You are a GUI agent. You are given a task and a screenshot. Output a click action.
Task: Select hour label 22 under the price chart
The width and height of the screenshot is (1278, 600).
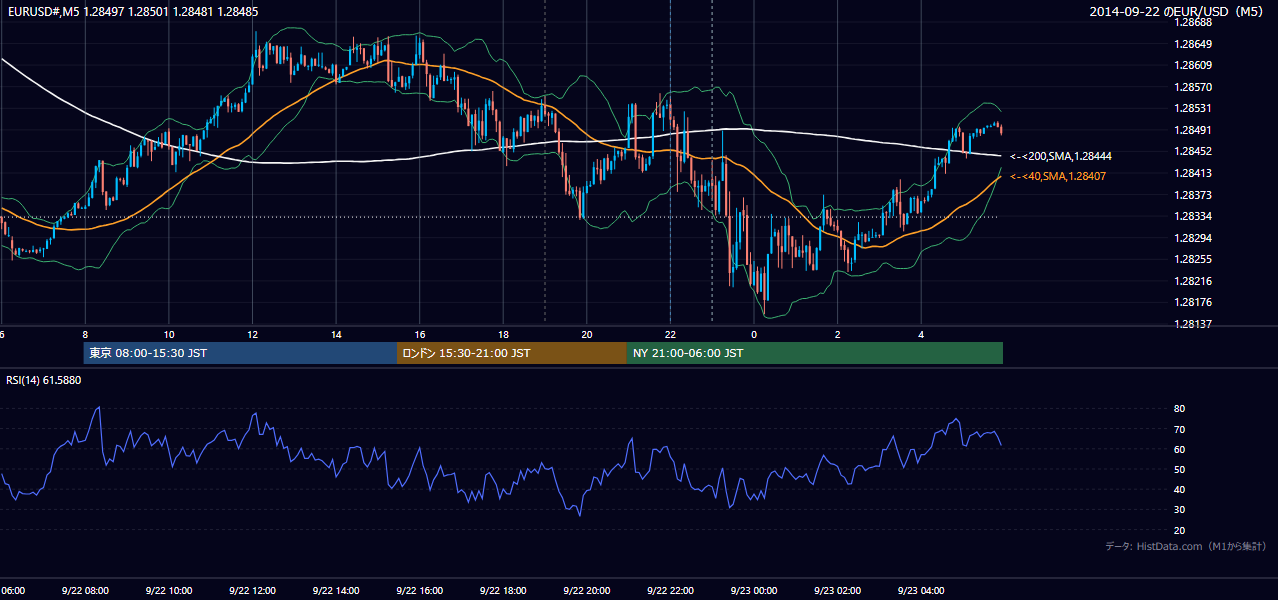pos(671,334)
